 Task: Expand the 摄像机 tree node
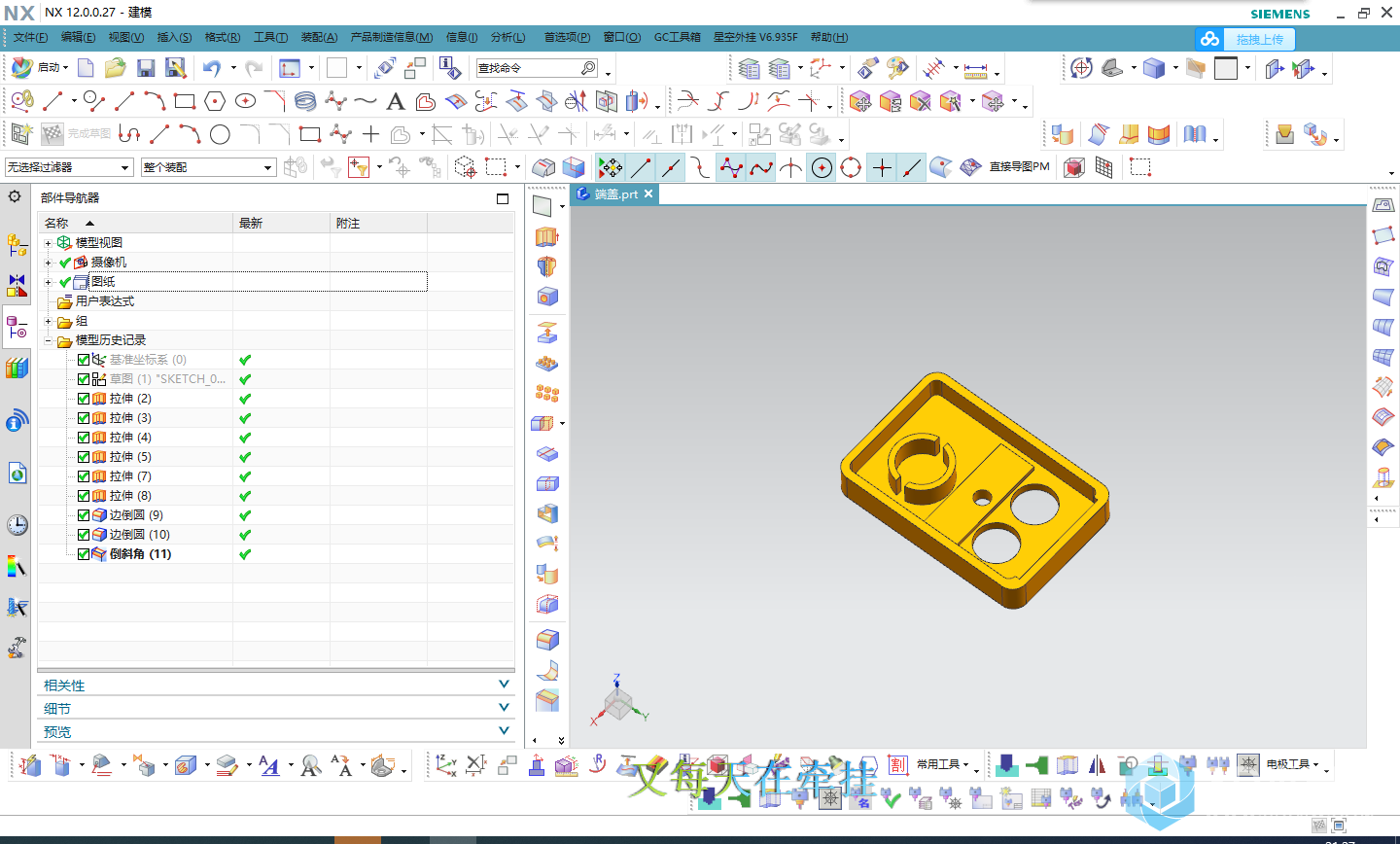48,263
